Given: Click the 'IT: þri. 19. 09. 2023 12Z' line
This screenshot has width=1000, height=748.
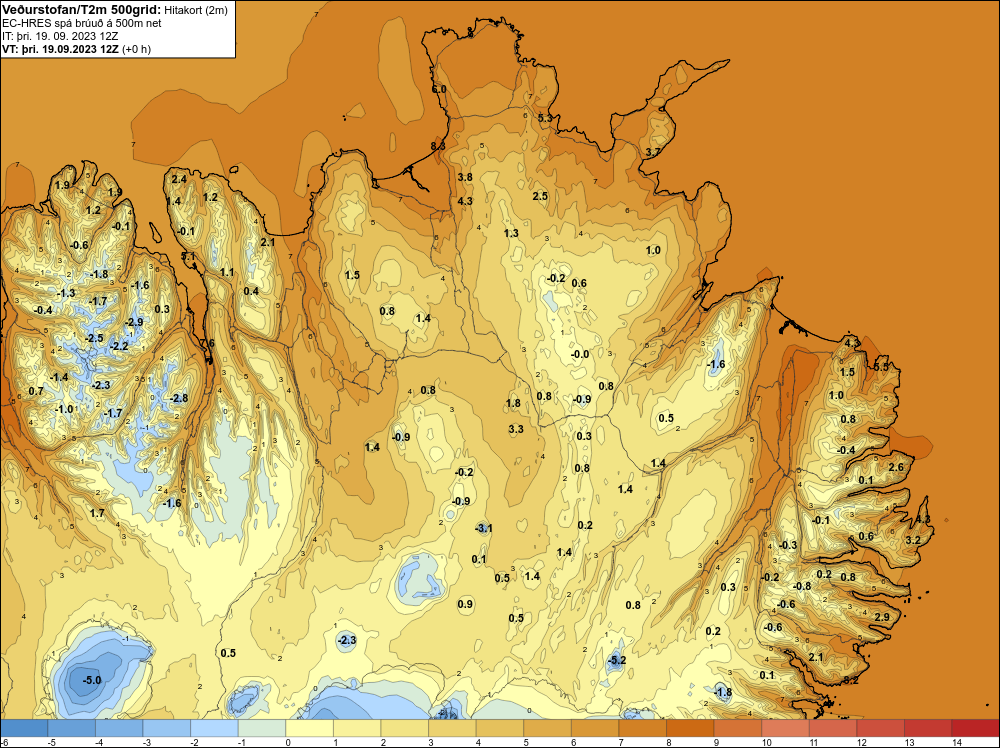Looking at the screenshot, I should [60, 36].
